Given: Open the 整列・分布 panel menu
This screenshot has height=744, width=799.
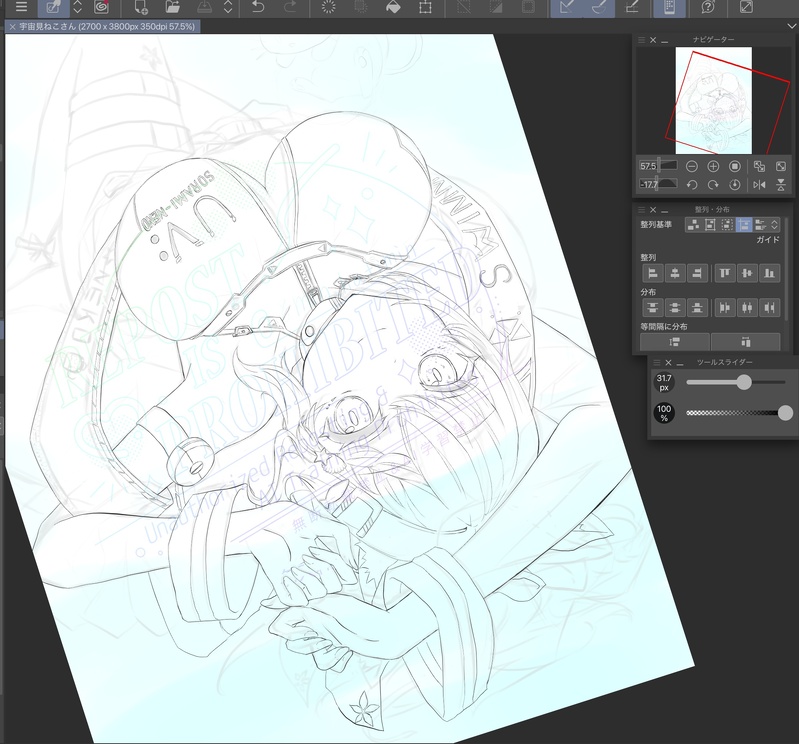Looking at the screenshot, I should (642, 210).
